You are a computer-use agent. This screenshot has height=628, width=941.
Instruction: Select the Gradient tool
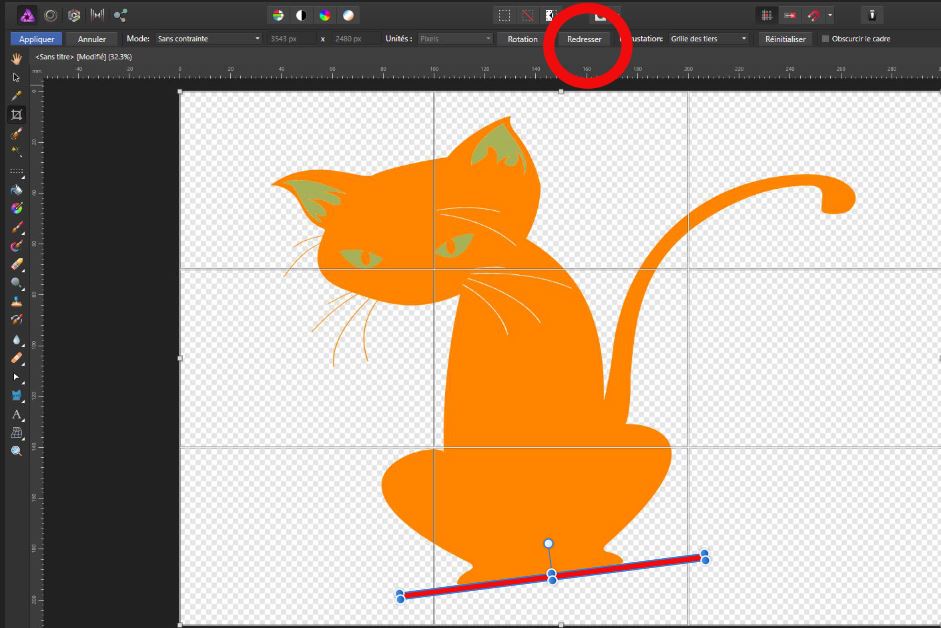[x=16, y=208]
